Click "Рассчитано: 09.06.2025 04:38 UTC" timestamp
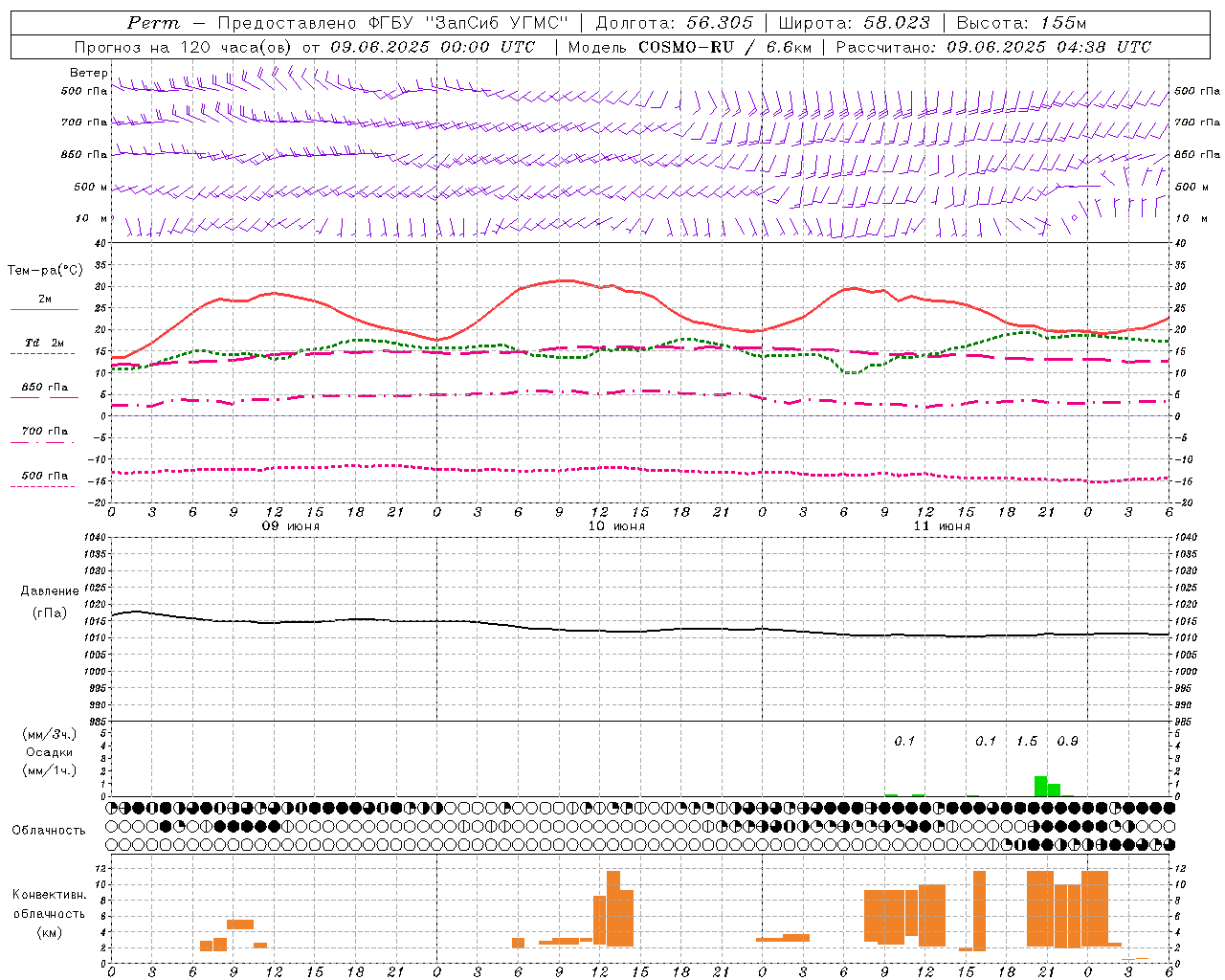The image size is (1225, 980). pyautogui.click(x=993, y=47)
